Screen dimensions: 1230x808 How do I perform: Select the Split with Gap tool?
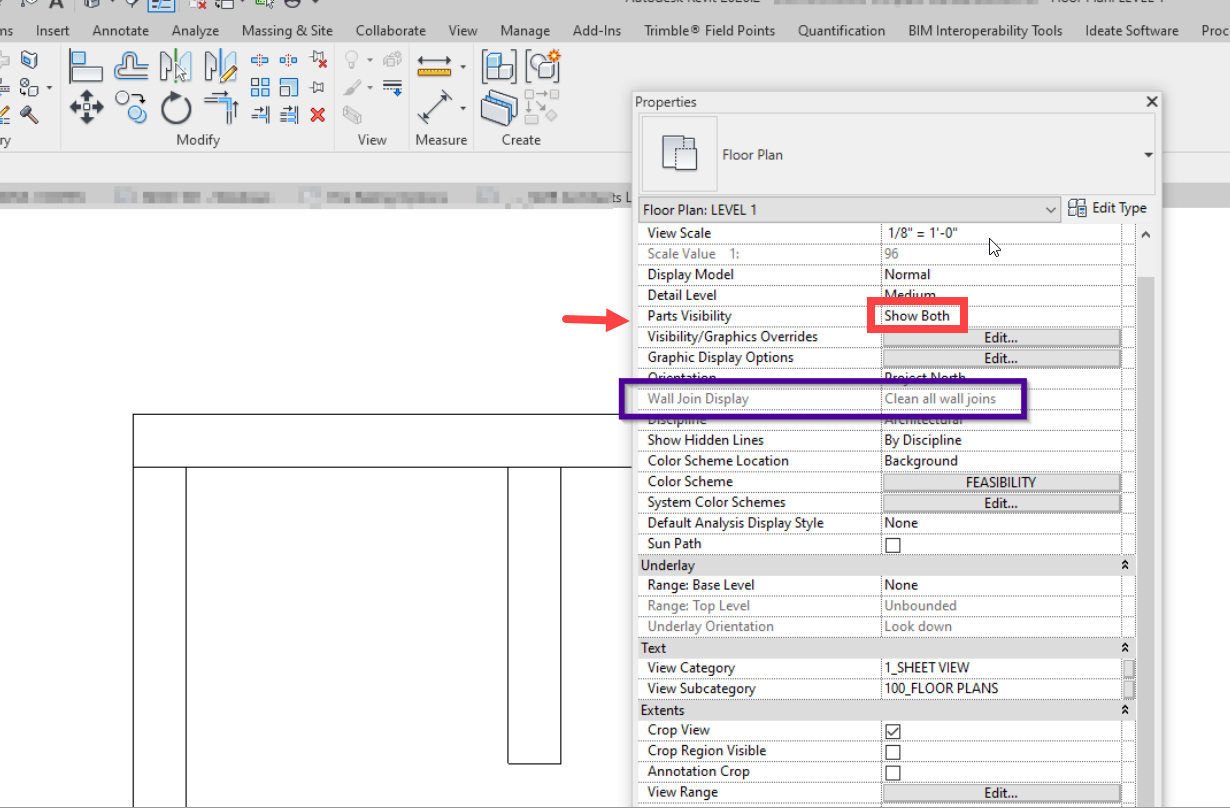[x=288, y=60]
